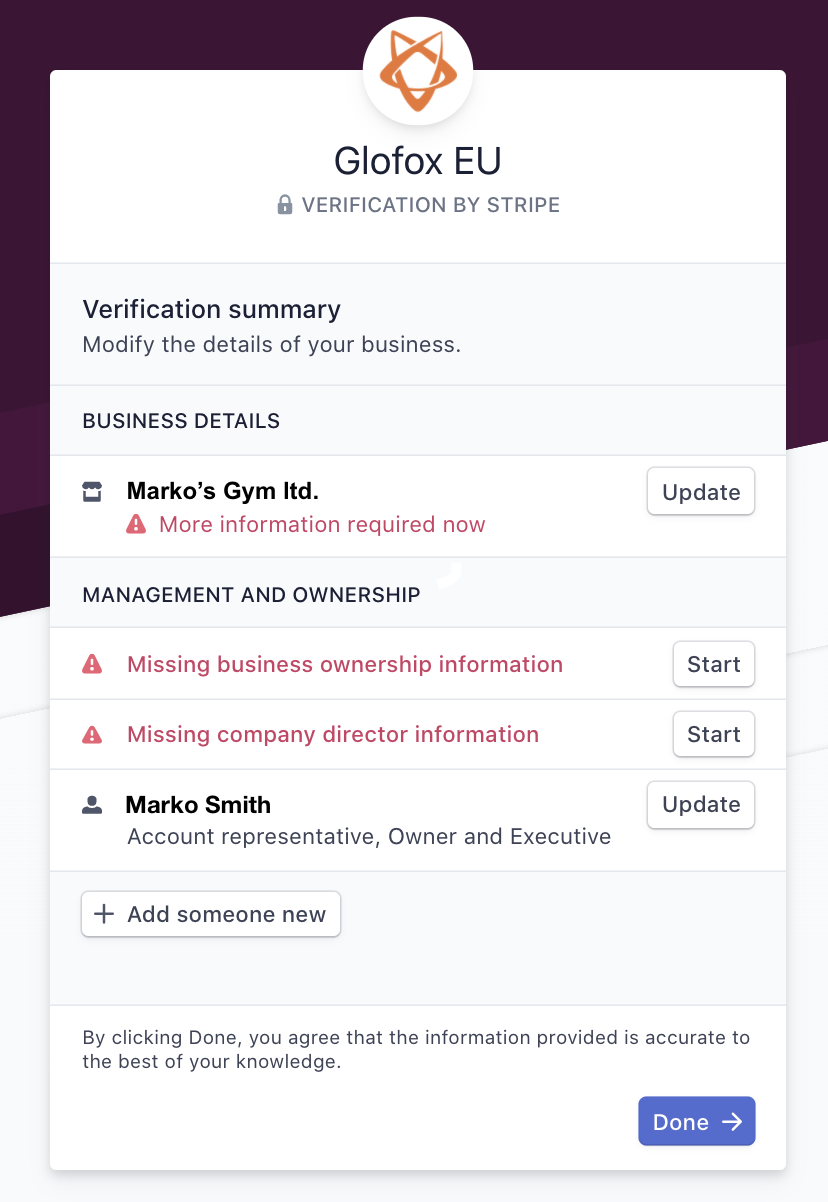
Task: Click the lock icon beside Verification by Stripe
Action: (x=285, y=205)
